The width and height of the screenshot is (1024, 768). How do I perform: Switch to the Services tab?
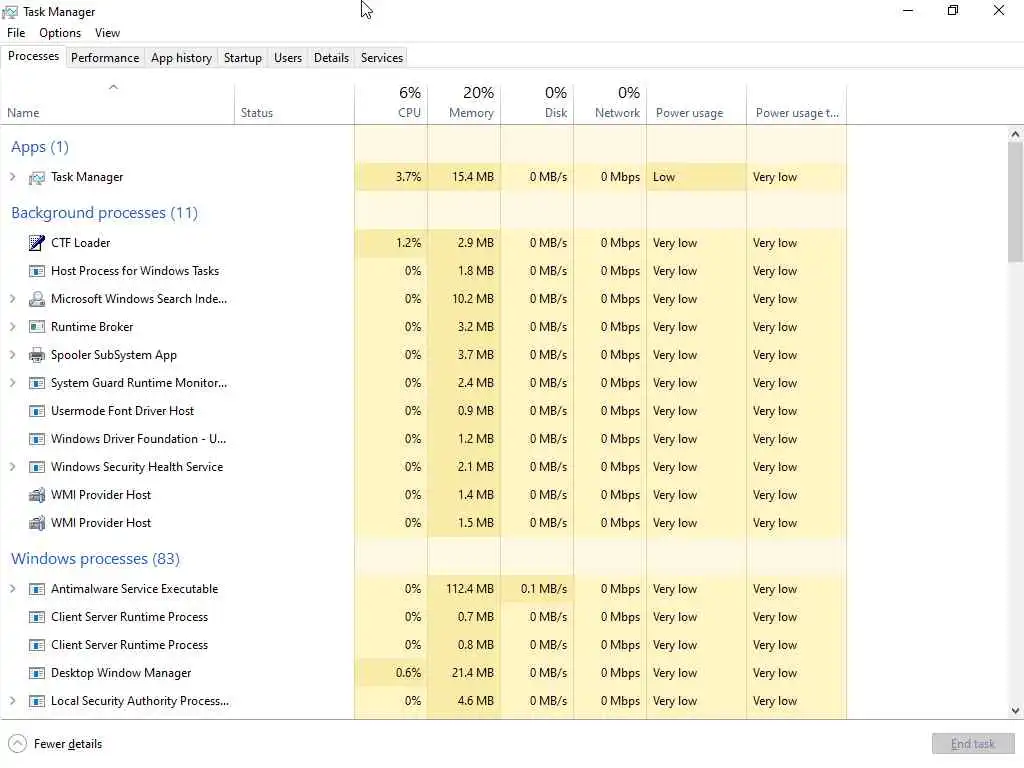(382, 57)
